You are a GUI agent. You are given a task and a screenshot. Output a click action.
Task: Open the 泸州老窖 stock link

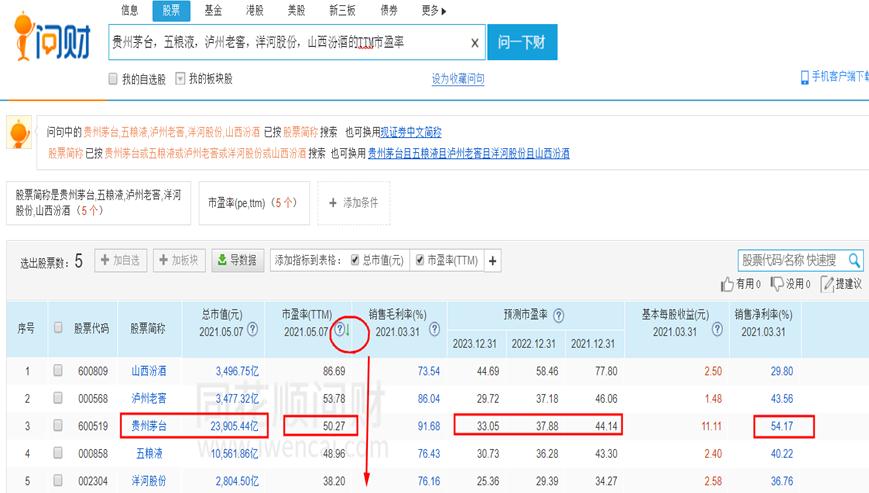(149, 398)
